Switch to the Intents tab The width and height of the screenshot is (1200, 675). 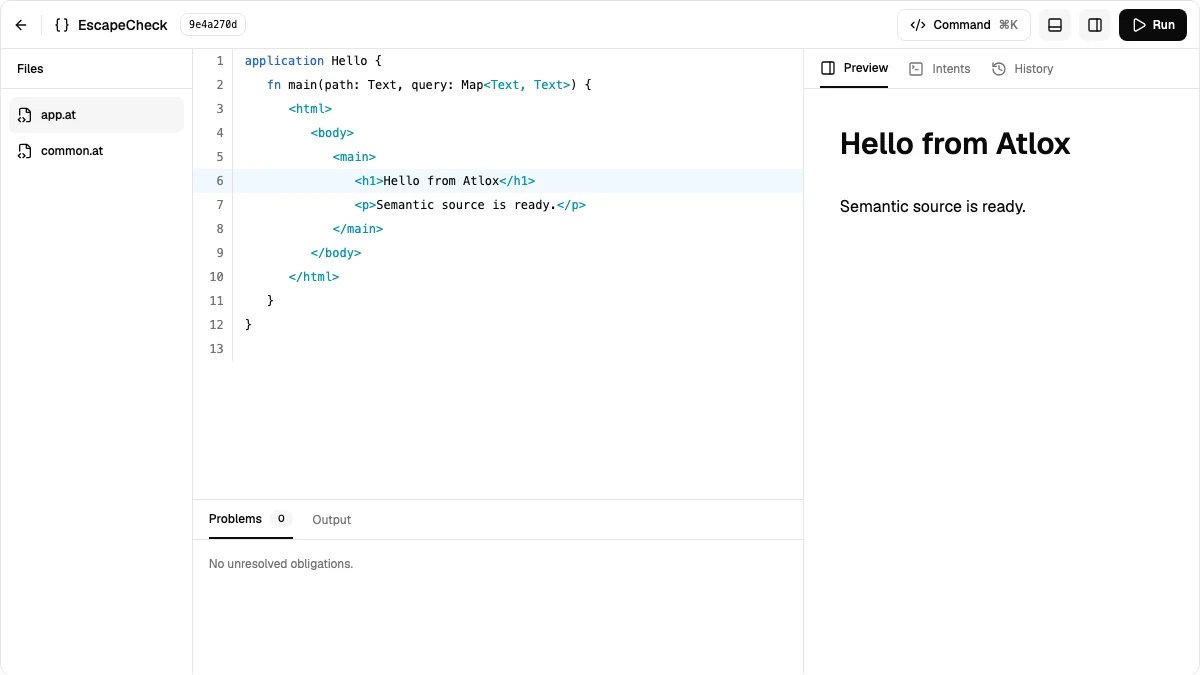pos(939,69)
